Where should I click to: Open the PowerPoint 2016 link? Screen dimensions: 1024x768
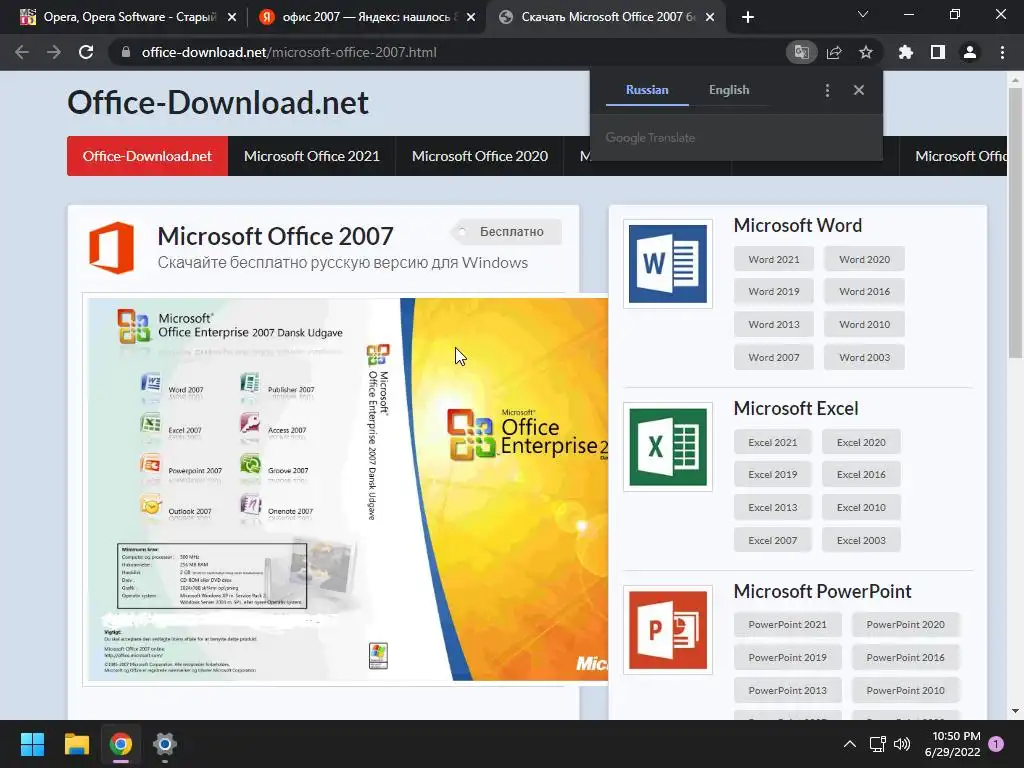[x=906, y=657]
